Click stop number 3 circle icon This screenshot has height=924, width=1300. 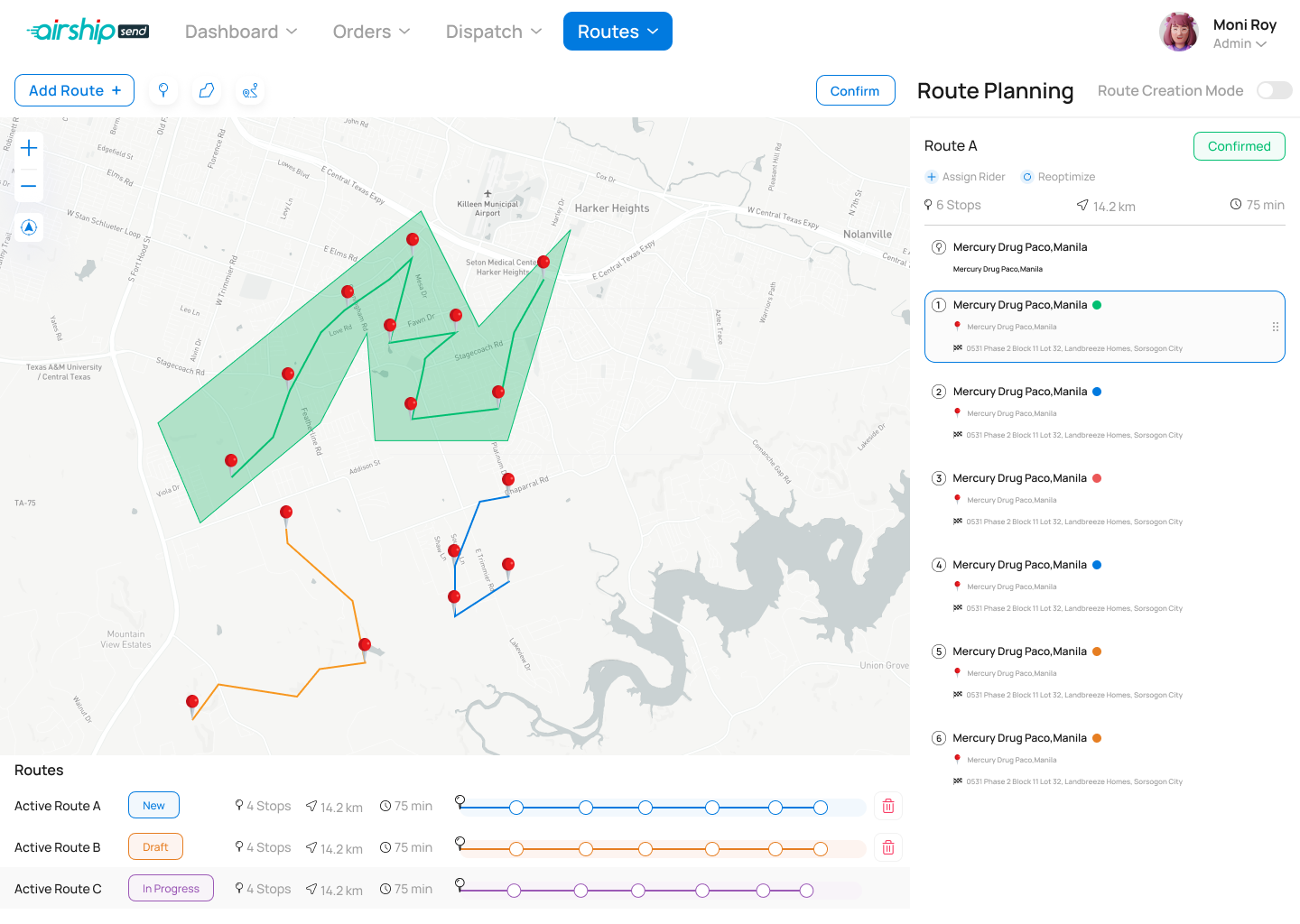coord(939,478)
